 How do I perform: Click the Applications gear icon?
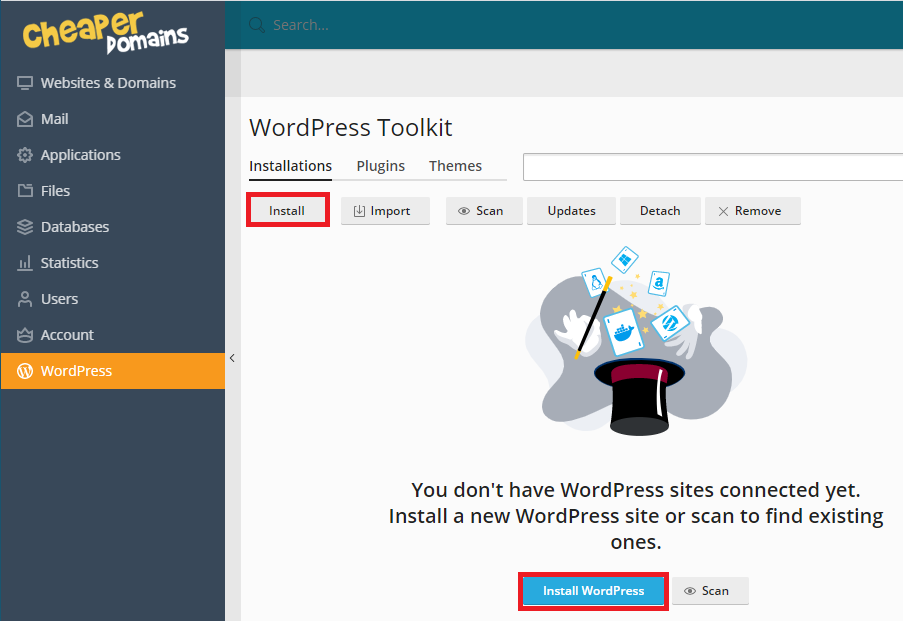pyautogui.click(x=25, y=155)
